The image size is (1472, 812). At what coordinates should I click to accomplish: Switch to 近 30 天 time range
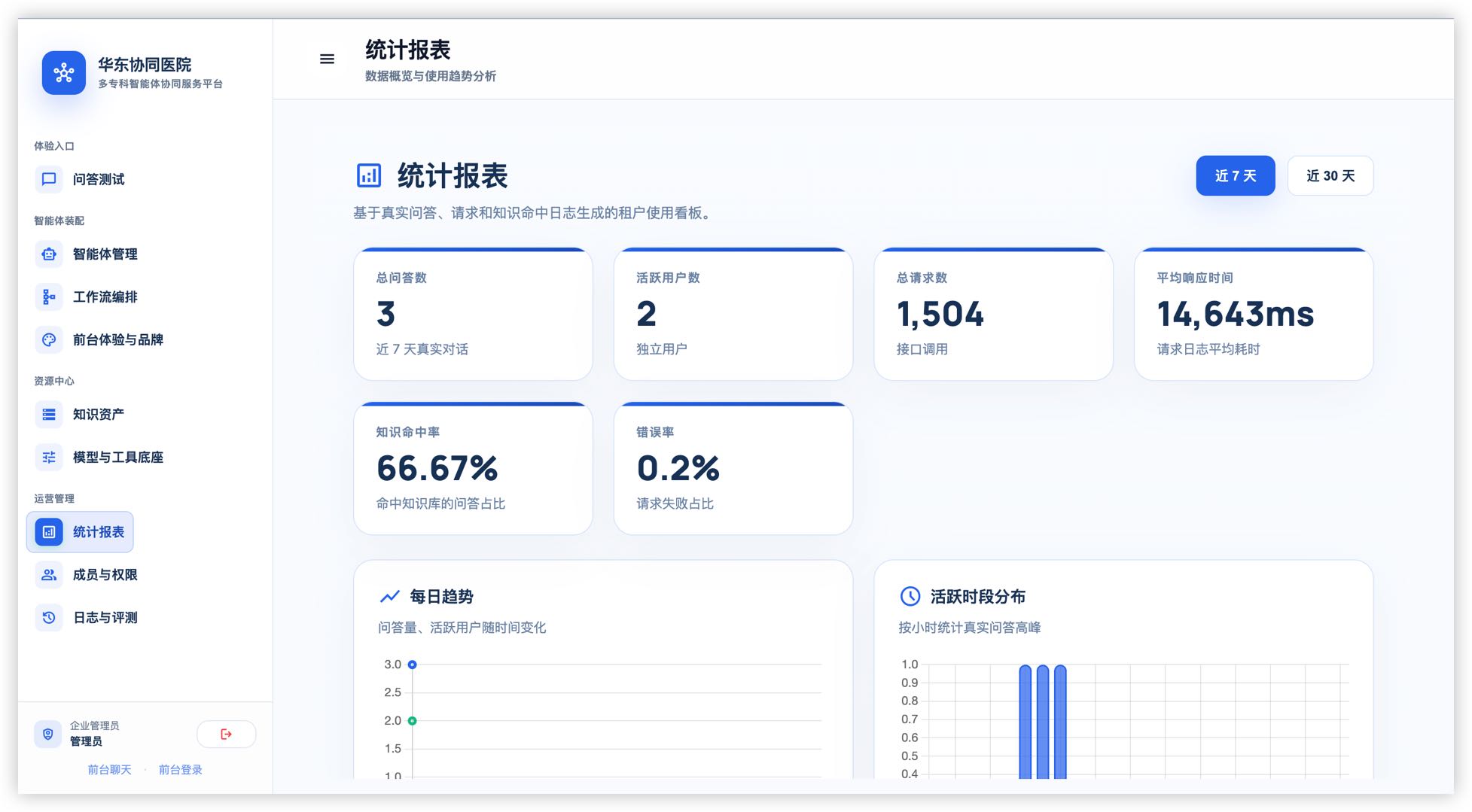click(1330, 176)
